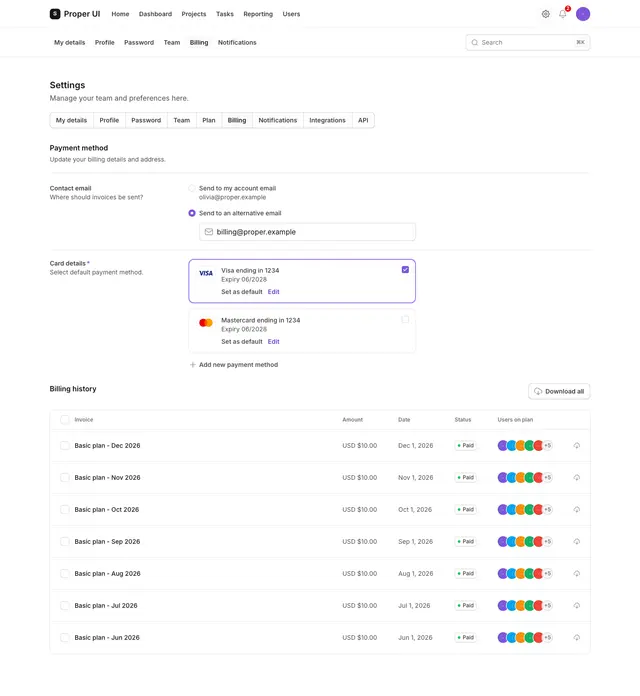This screenshot has width=640, height=696.
Task: Click the Amount column header
Action: click(x=352, y=419)
